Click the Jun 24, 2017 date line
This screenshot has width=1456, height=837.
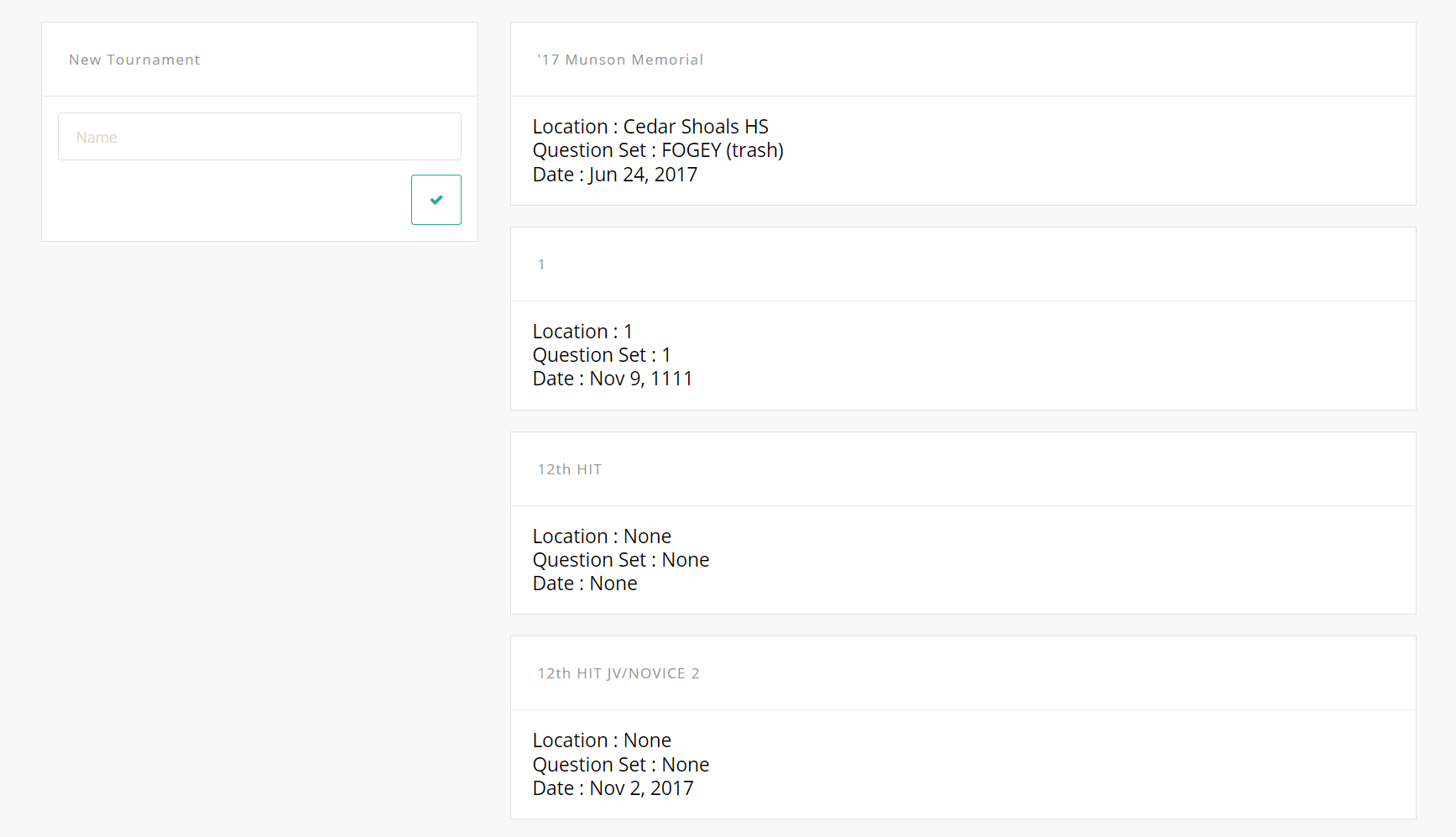pos(615,175)
